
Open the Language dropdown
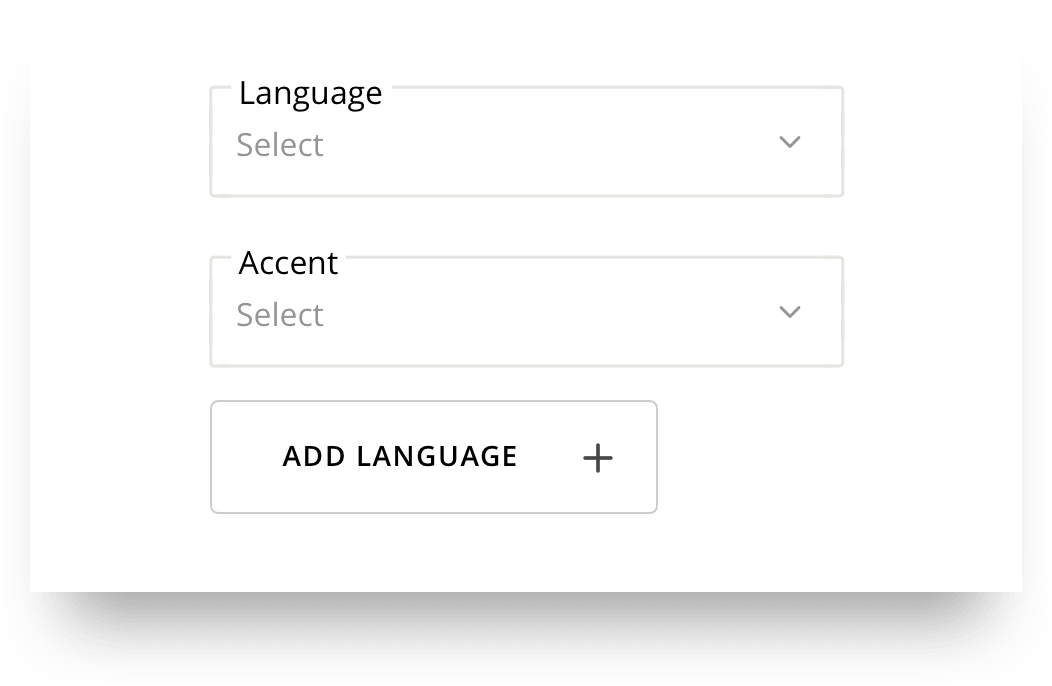[526, 143]
